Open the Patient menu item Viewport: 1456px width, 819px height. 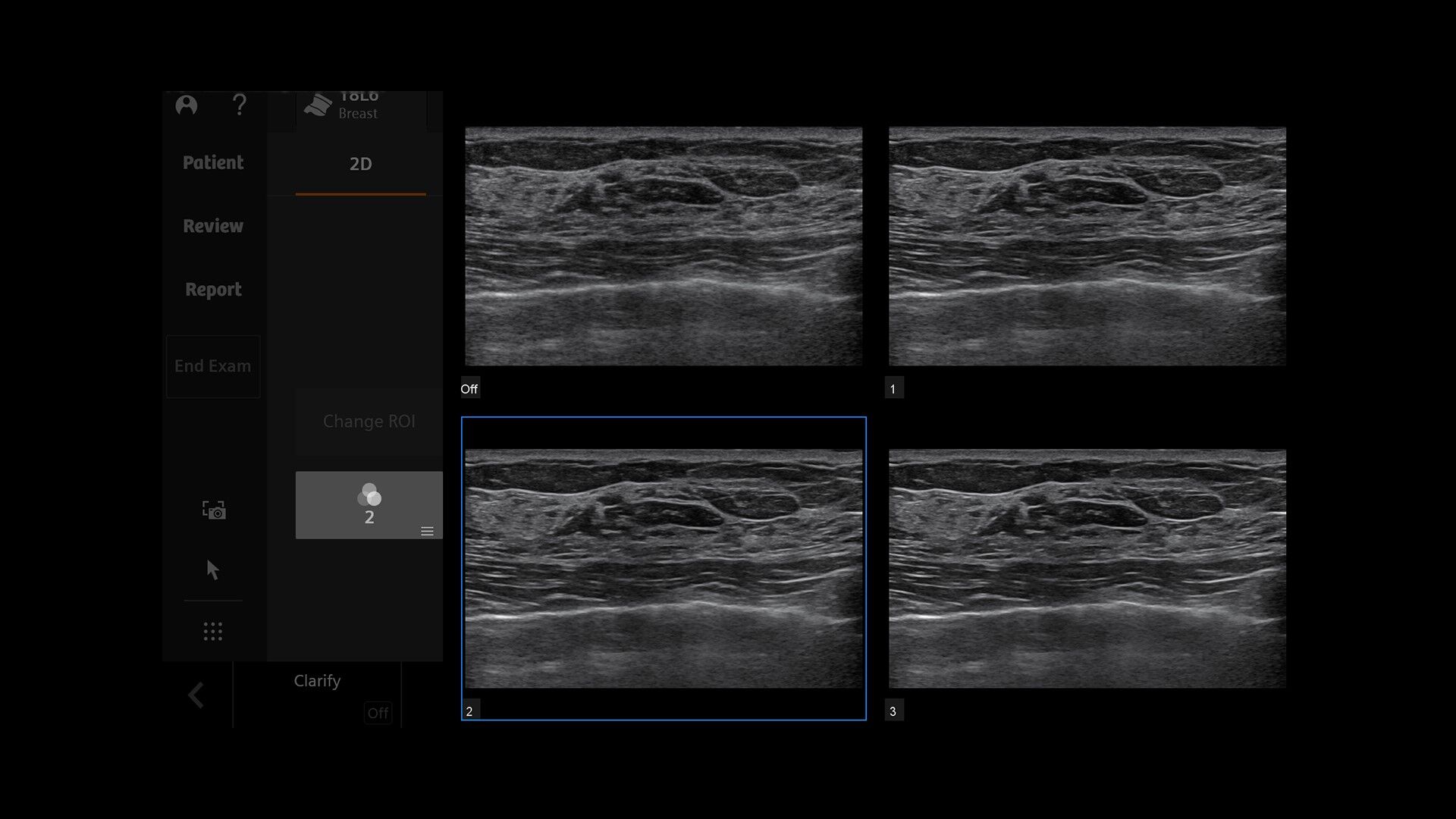[x=213, y=162]
